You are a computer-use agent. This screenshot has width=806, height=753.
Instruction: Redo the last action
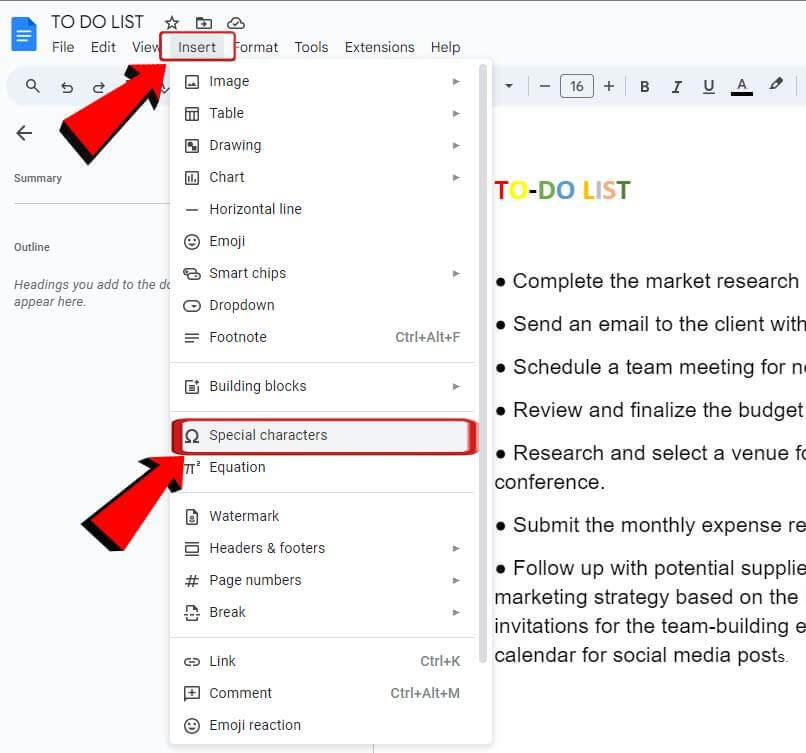(99, 86)
